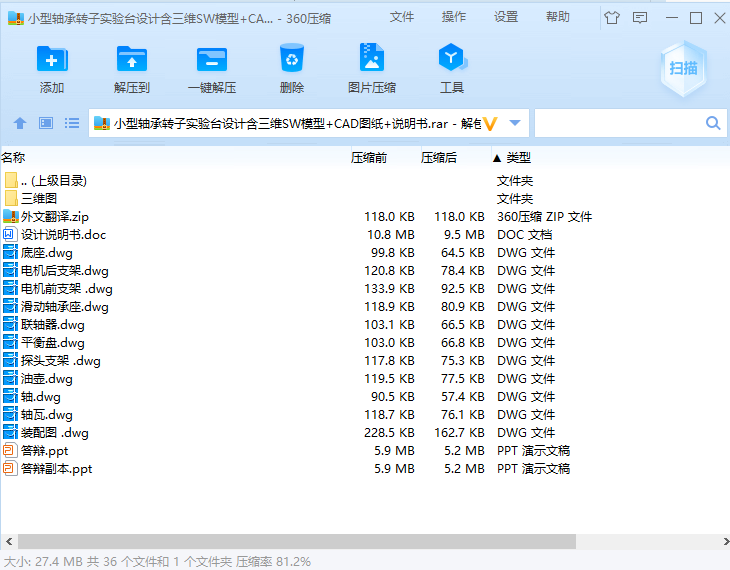Viewport: 730px width, 570px height.
Task: Click the feedback message icon in title bar
Action: [x=640, y=18]
